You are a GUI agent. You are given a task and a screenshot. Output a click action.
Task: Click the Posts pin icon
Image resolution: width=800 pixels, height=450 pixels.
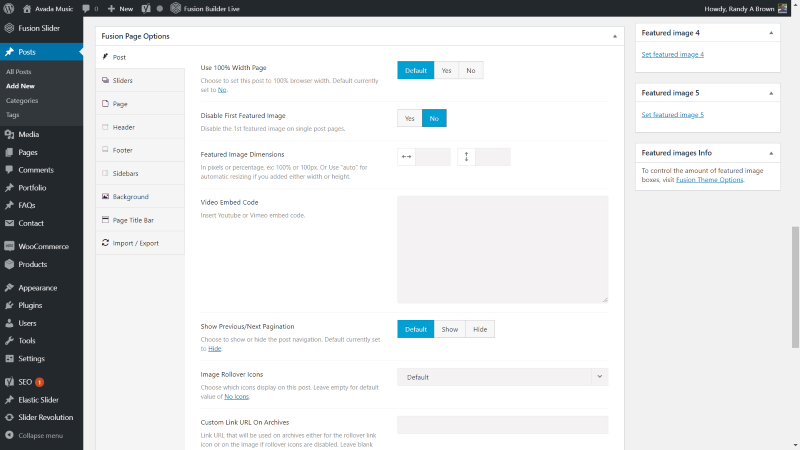[9, 52]
